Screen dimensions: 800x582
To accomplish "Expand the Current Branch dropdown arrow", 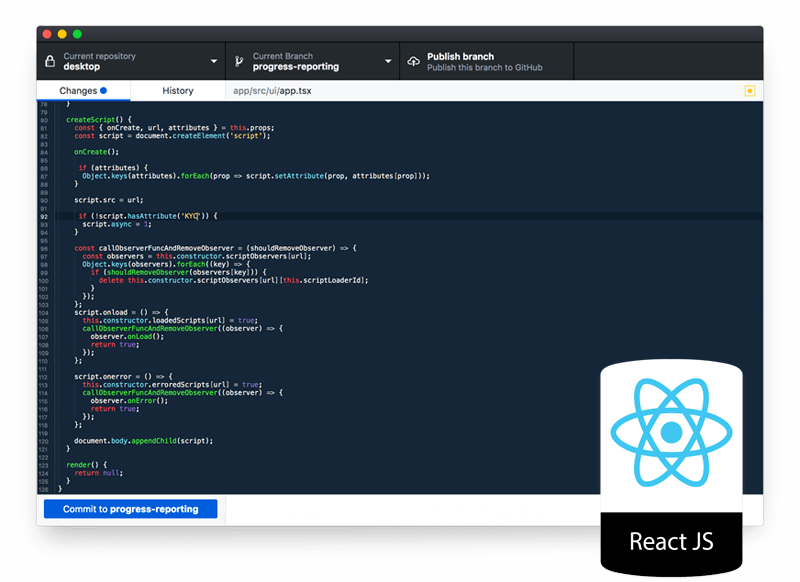I will [x=388, y=61].
